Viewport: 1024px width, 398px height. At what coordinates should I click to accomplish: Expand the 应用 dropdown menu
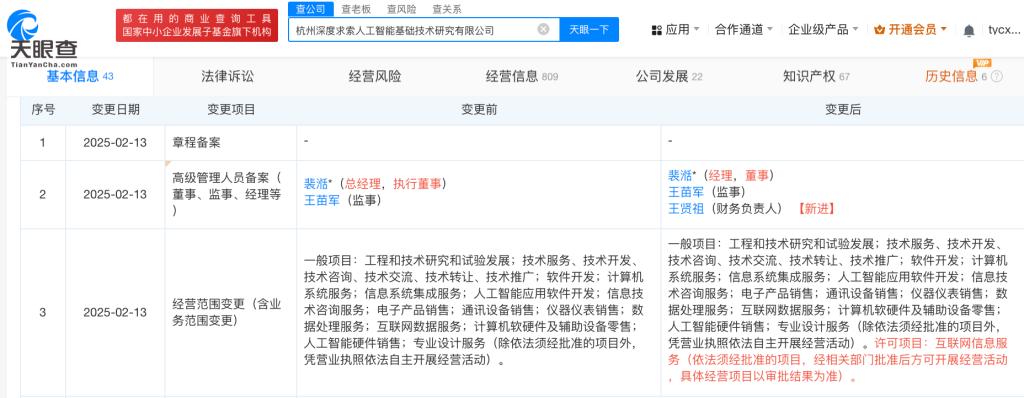tap(696, 29)
